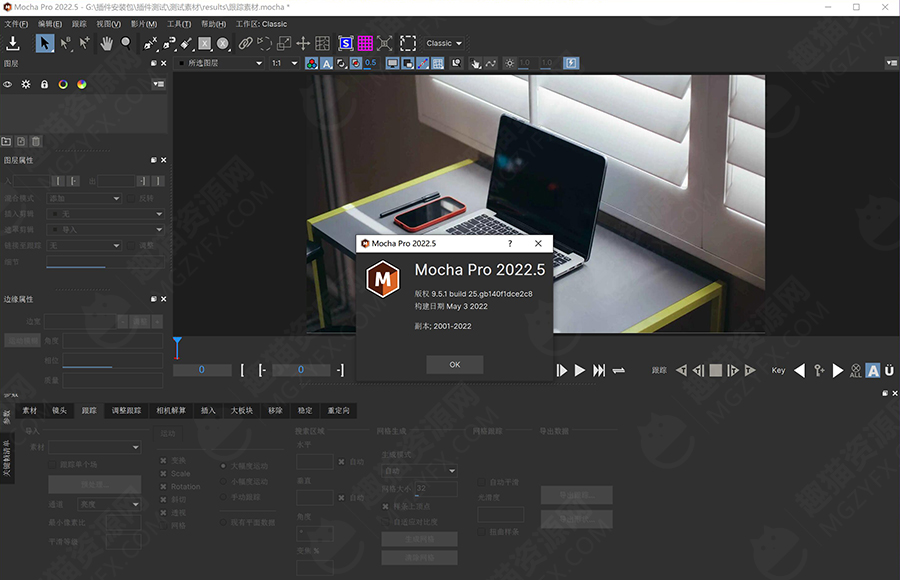Click the save project download-arrow icon
The height and width of the screenshot is (580, 900).
click(13, 43)
